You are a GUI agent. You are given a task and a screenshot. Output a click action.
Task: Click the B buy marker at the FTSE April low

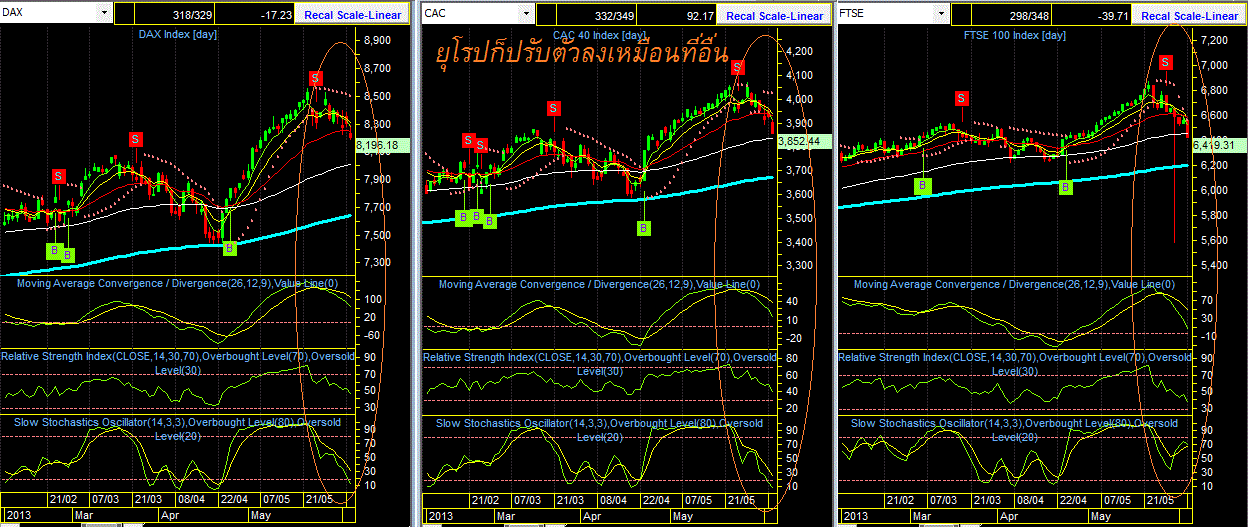pyautogui.click(x=1066, y=186)
